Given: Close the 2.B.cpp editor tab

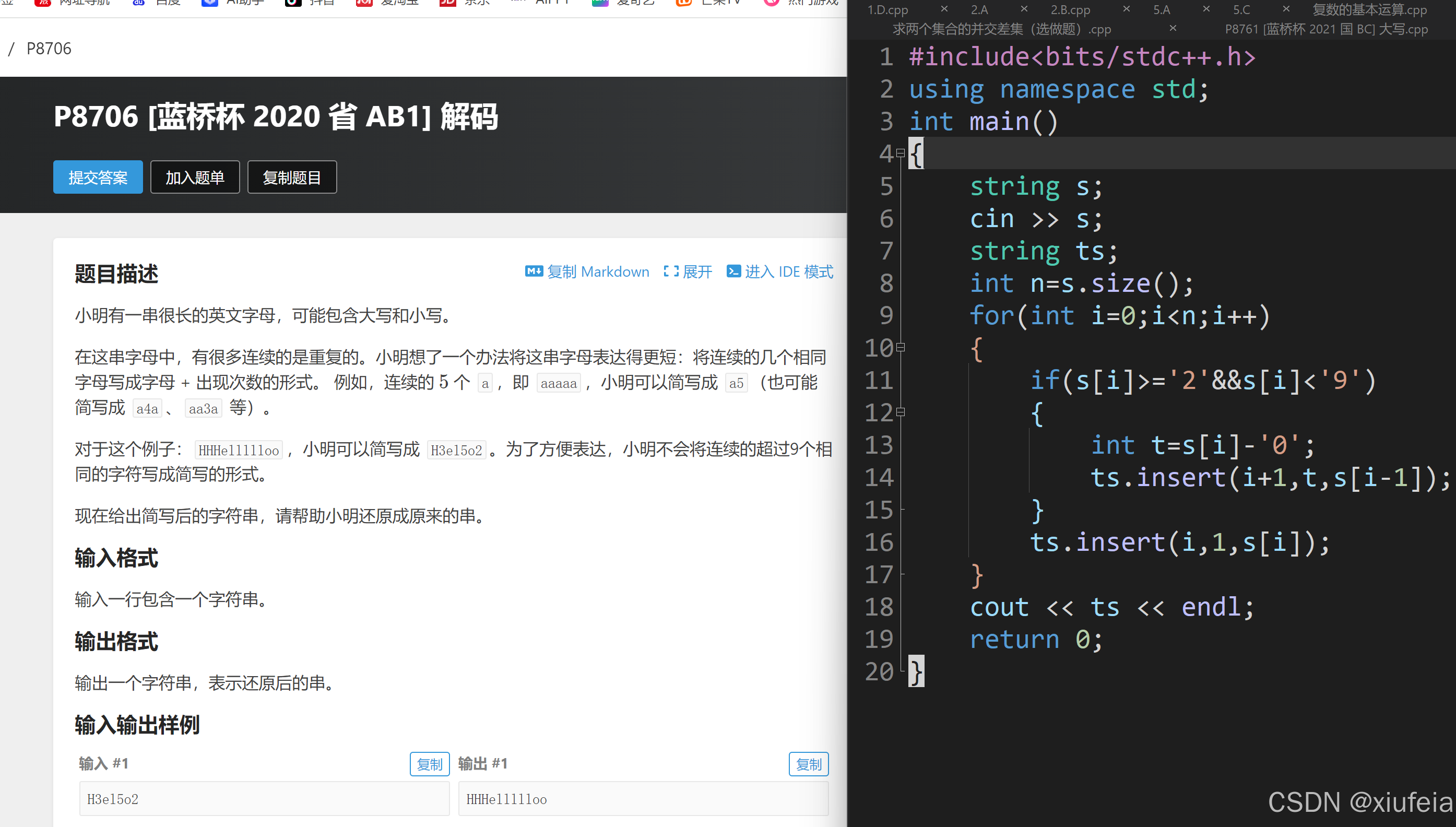Looking at the screenshot, I should [1127, 9].
